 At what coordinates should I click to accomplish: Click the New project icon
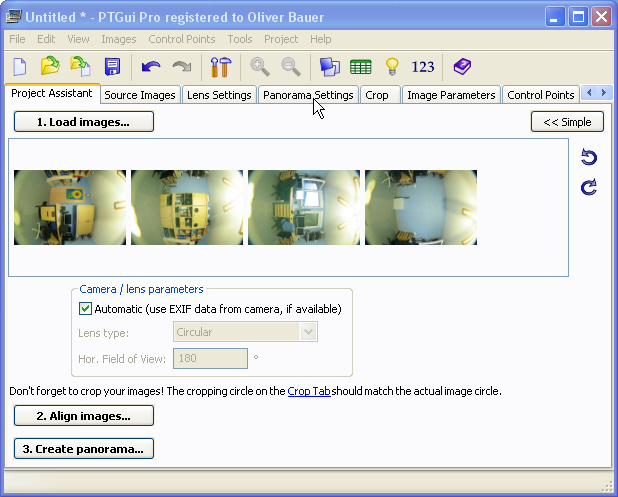pos(20,67)
